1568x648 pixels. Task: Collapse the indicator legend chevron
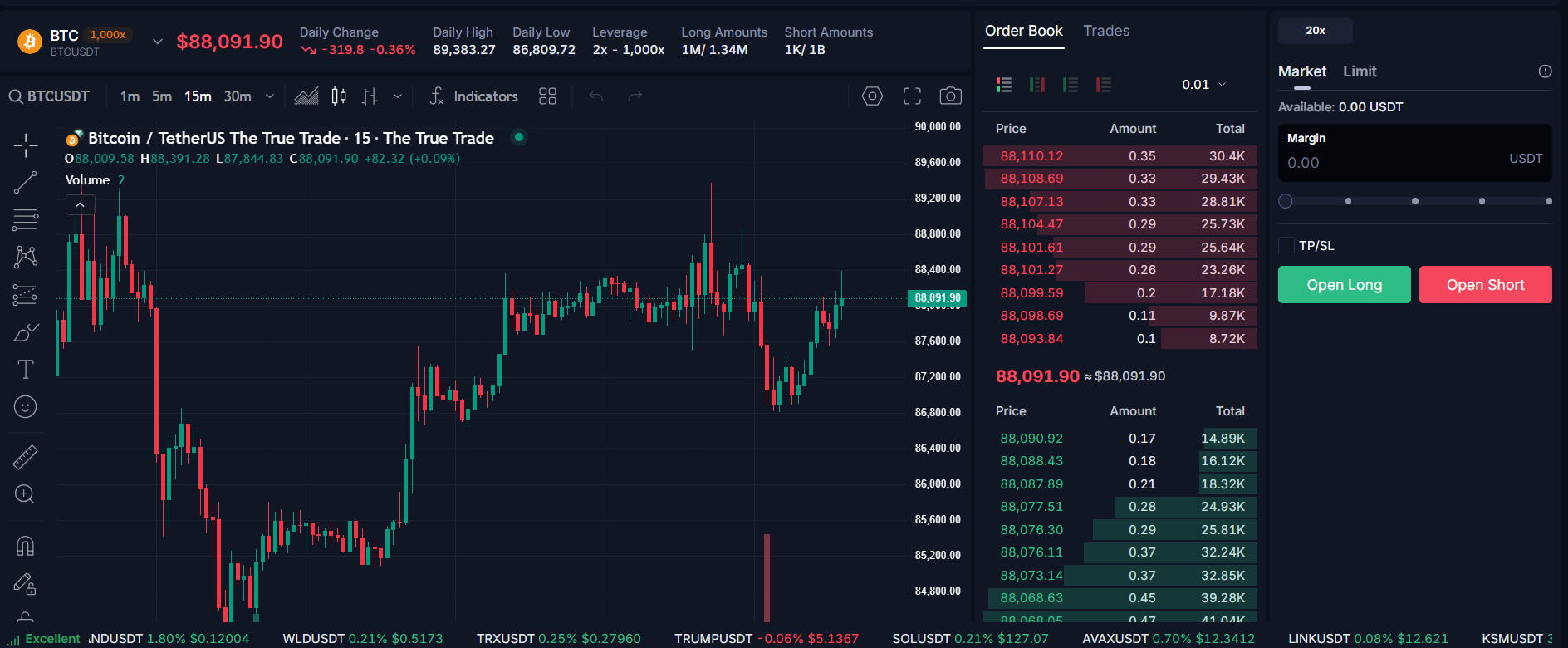(x=80, y=204)
